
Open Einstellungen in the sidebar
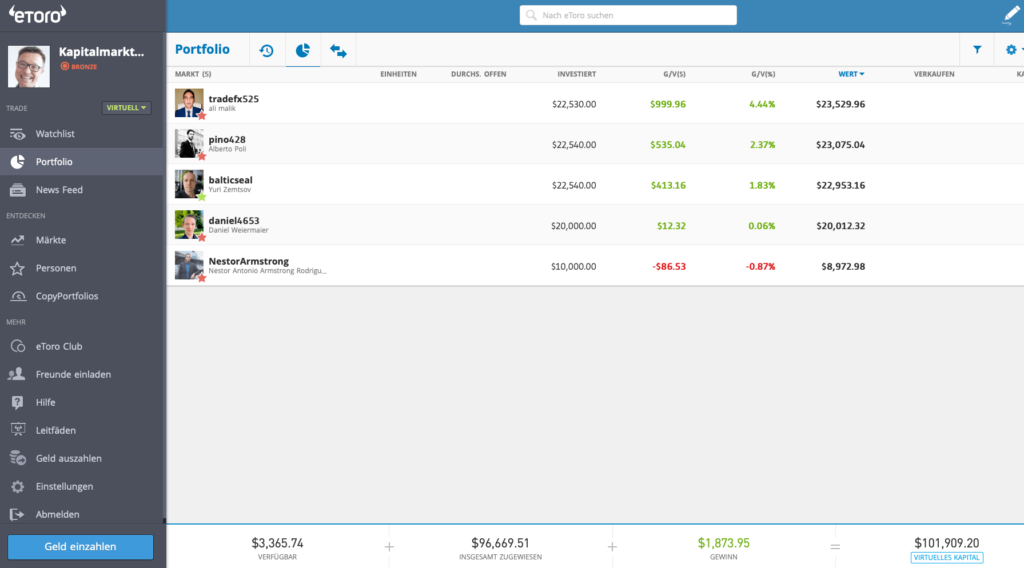(x=64, y=486)
